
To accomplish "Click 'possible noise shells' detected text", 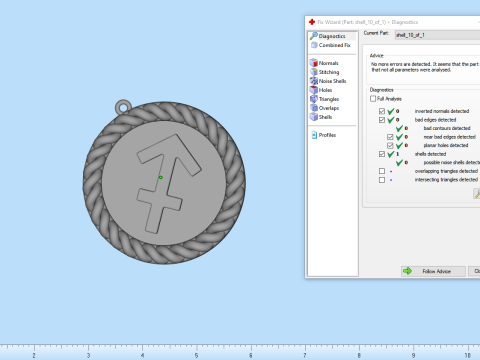I will click(452, 162).
